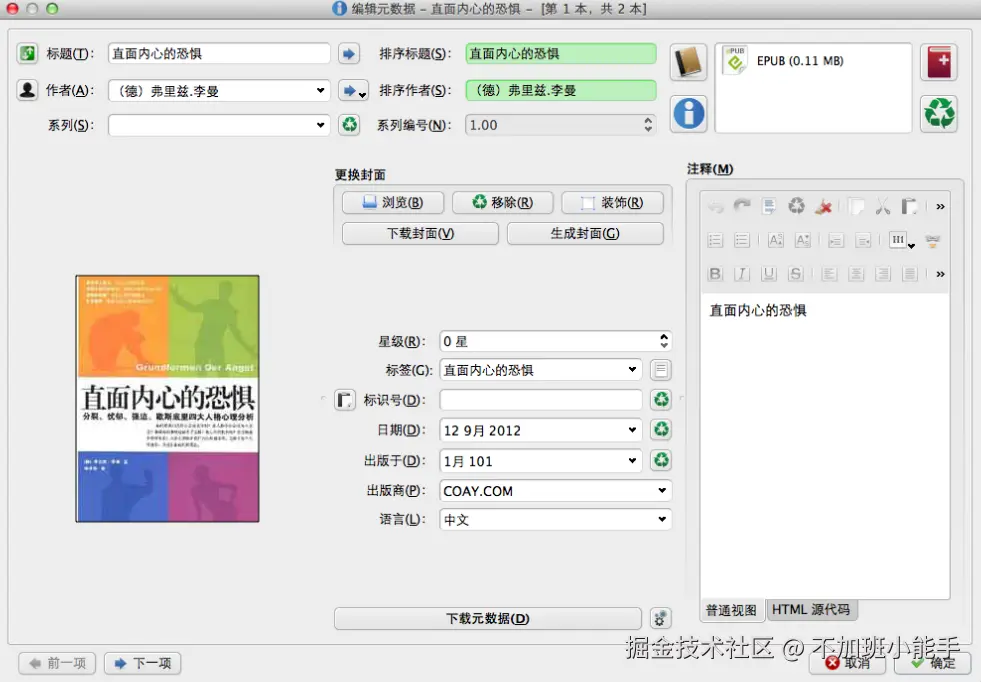
Task: Click the blue arrow next to the title field
Action: pos(349,54)
